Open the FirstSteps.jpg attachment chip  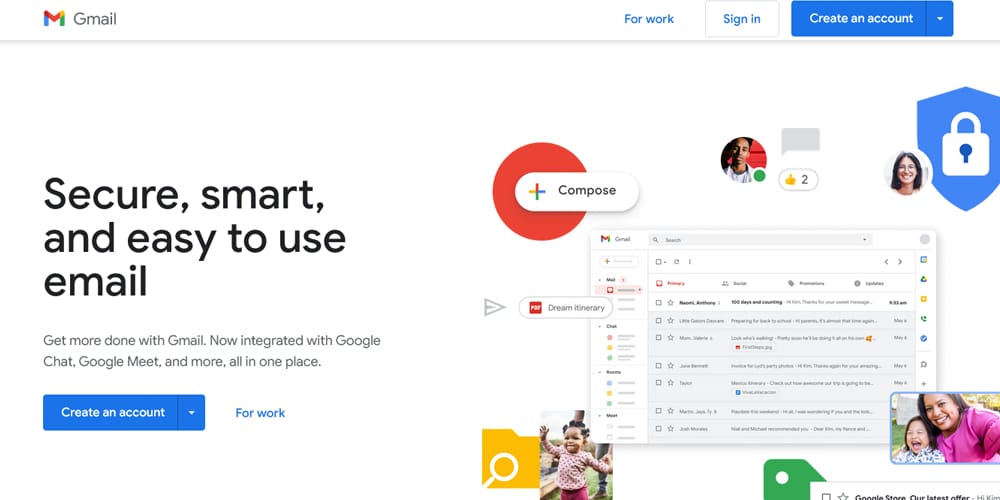click(x=754, y=348)
